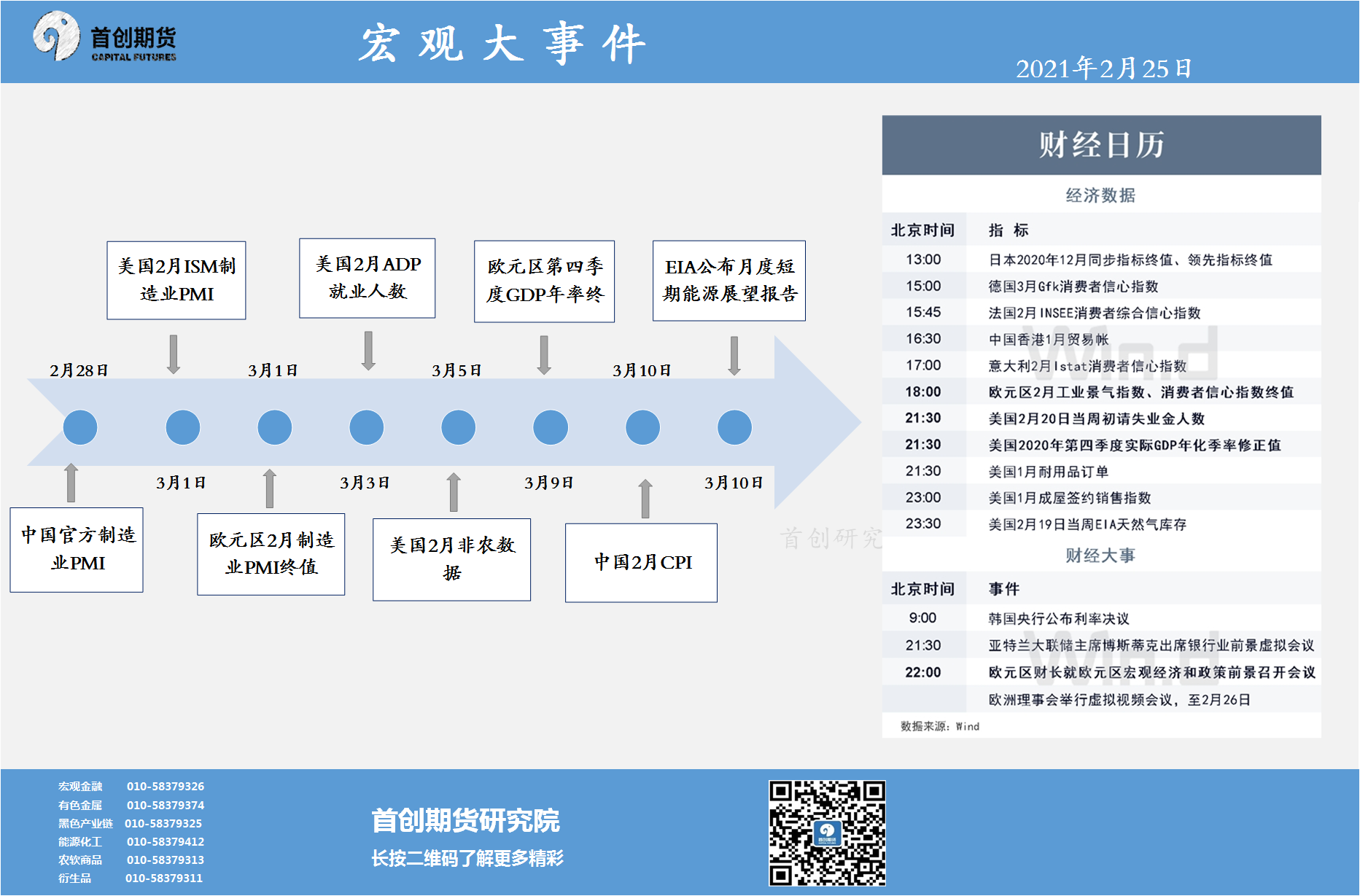Click the timeline dot above the lower 3月10日 label

tap(735, 427)
